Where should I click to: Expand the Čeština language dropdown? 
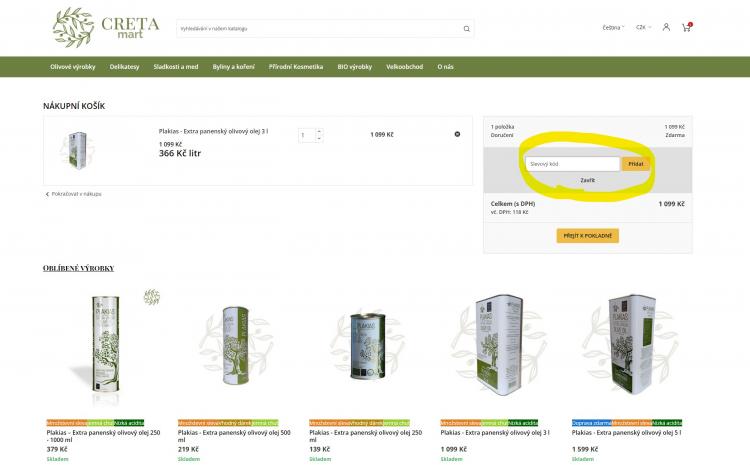coord(613,27)
